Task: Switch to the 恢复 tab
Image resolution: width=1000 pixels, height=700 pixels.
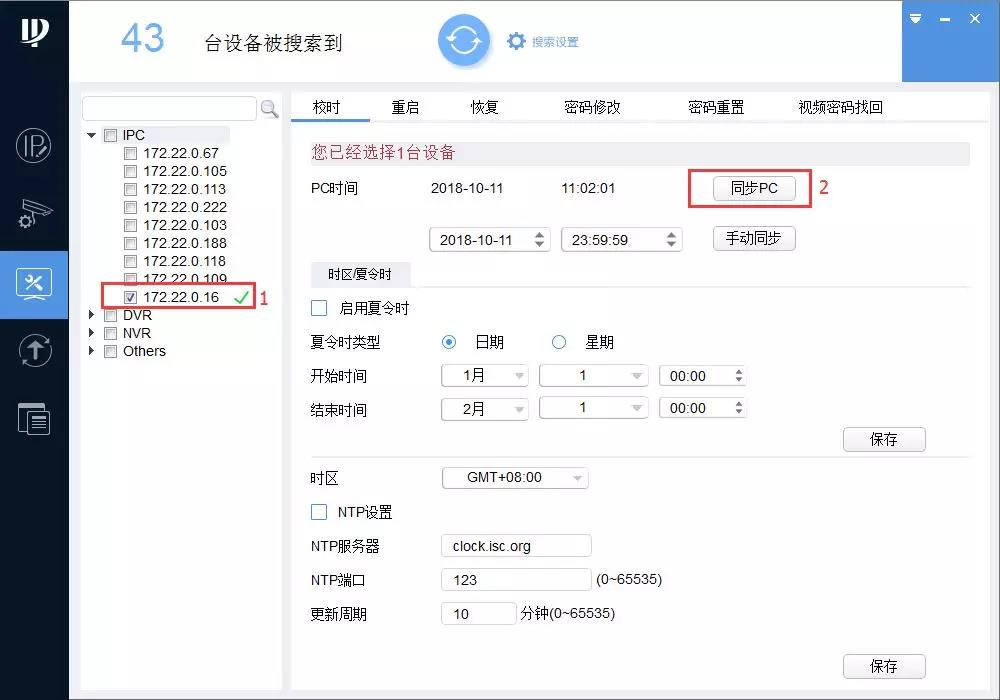Action: click(x=485, y=107)
